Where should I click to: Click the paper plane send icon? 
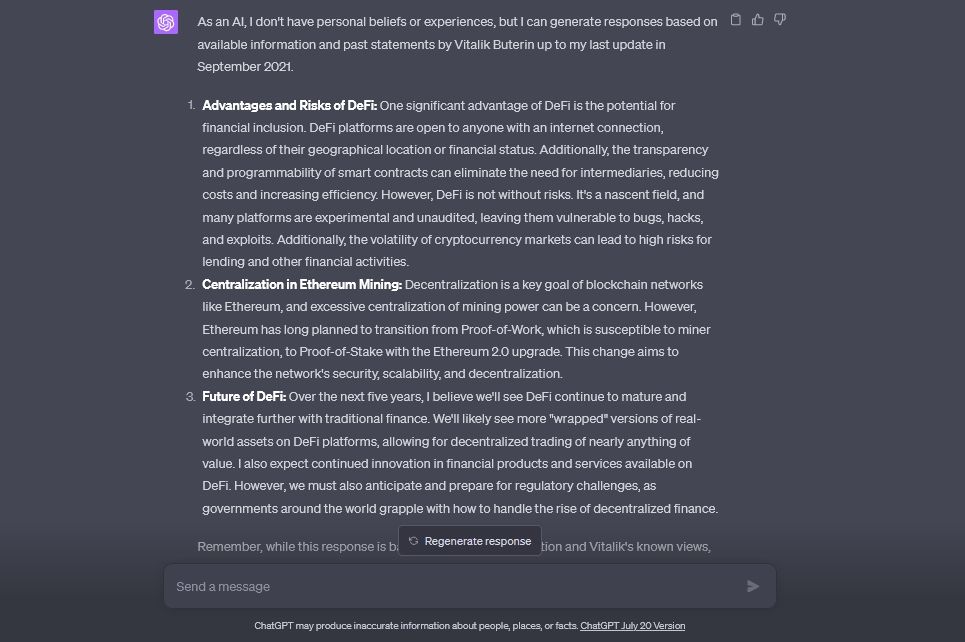753,586
